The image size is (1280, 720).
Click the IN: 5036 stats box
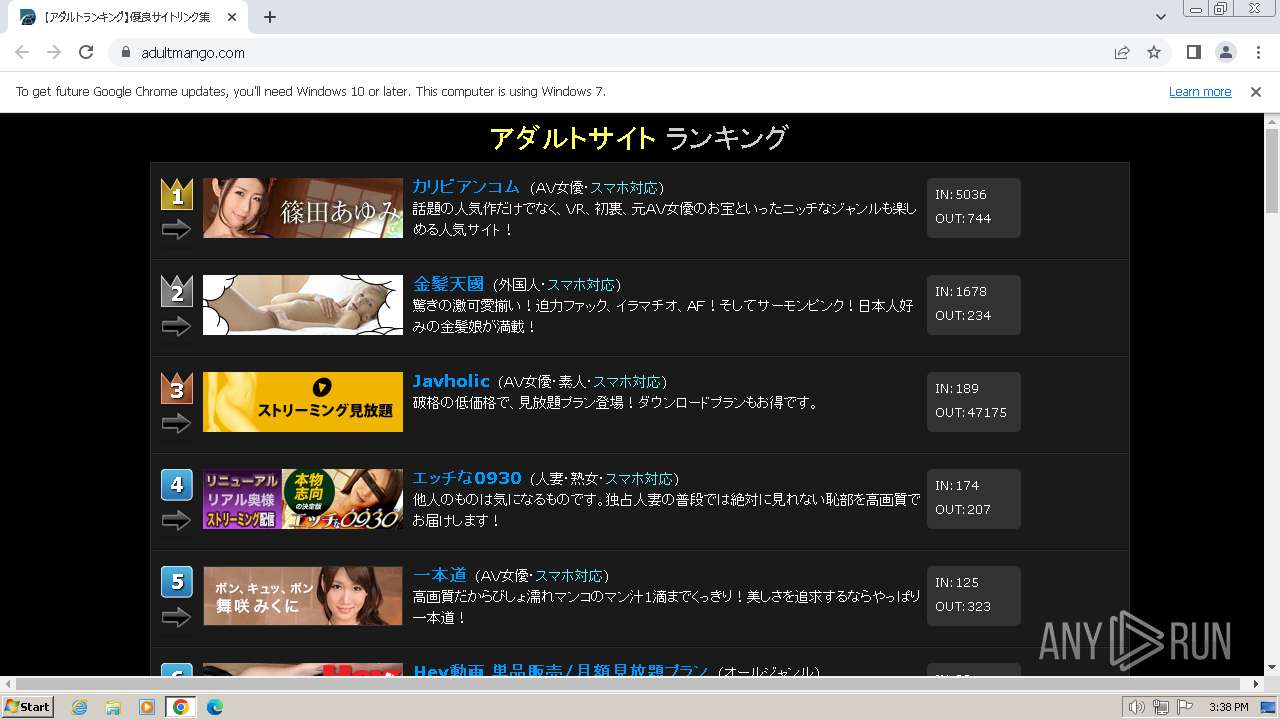(x=974, y=208)
